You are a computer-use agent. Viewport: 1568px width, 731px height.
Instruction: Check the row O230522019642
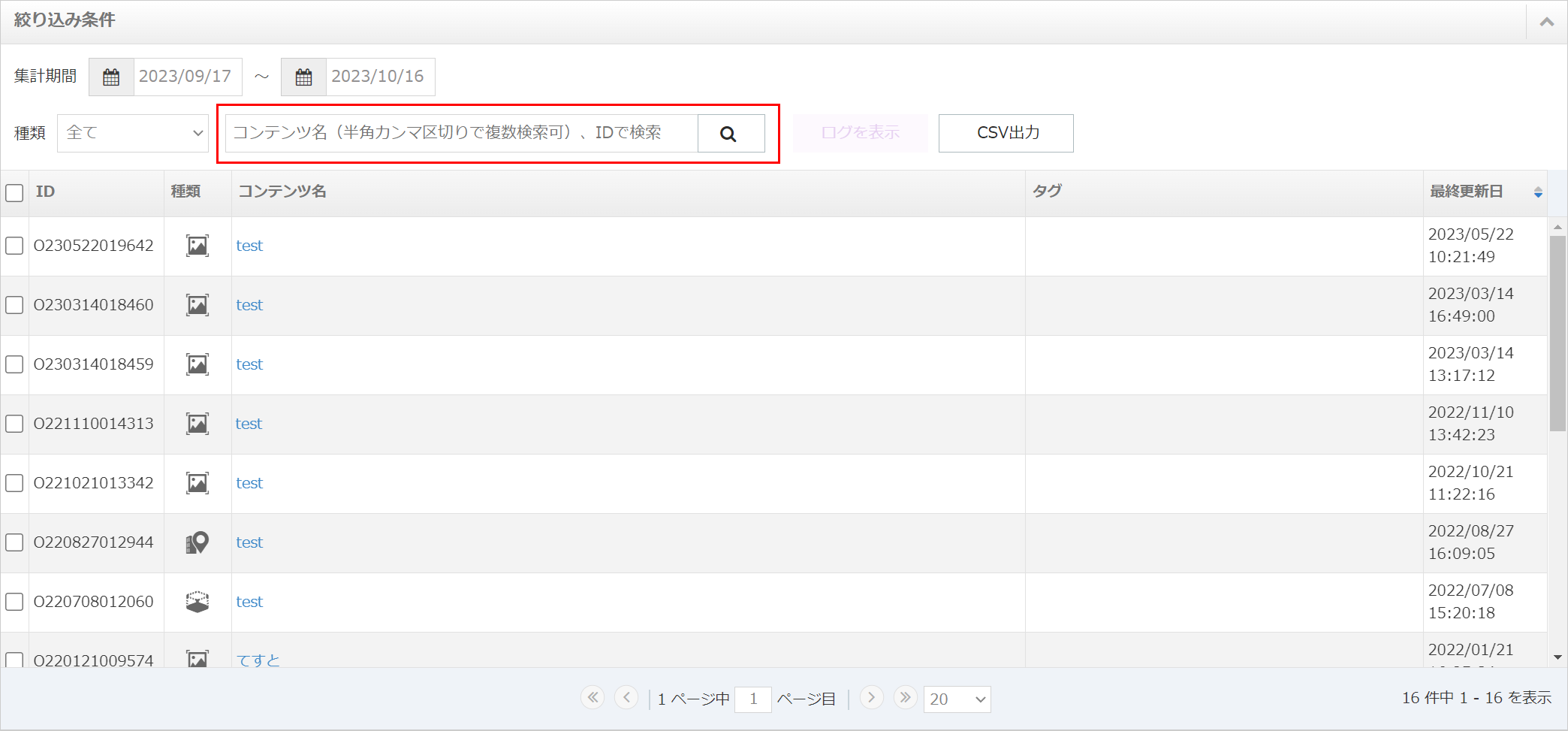tap(14, 246)
